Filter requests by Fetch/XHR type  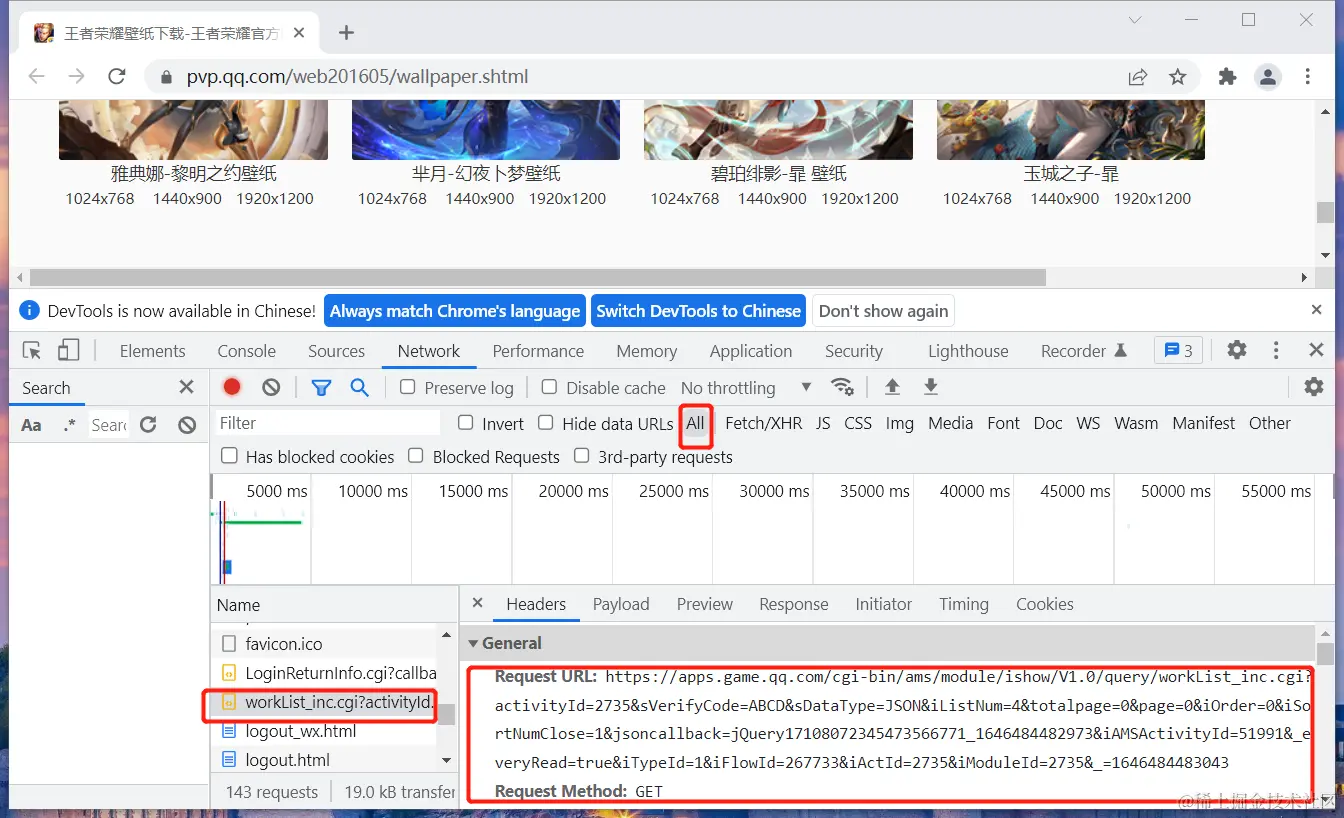(x=763, y=423)
